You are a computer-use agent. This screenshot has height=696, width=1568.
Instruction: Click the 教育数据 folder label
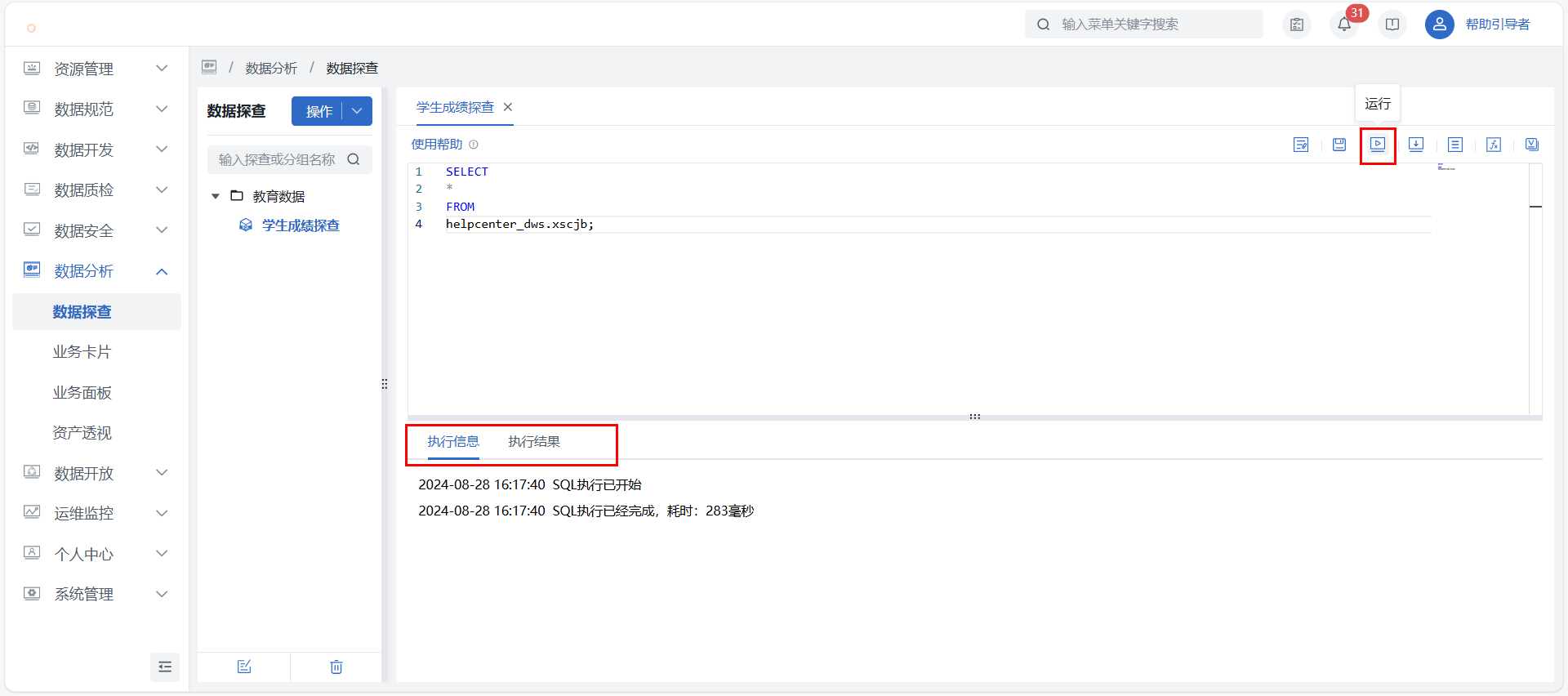(278, 196)
